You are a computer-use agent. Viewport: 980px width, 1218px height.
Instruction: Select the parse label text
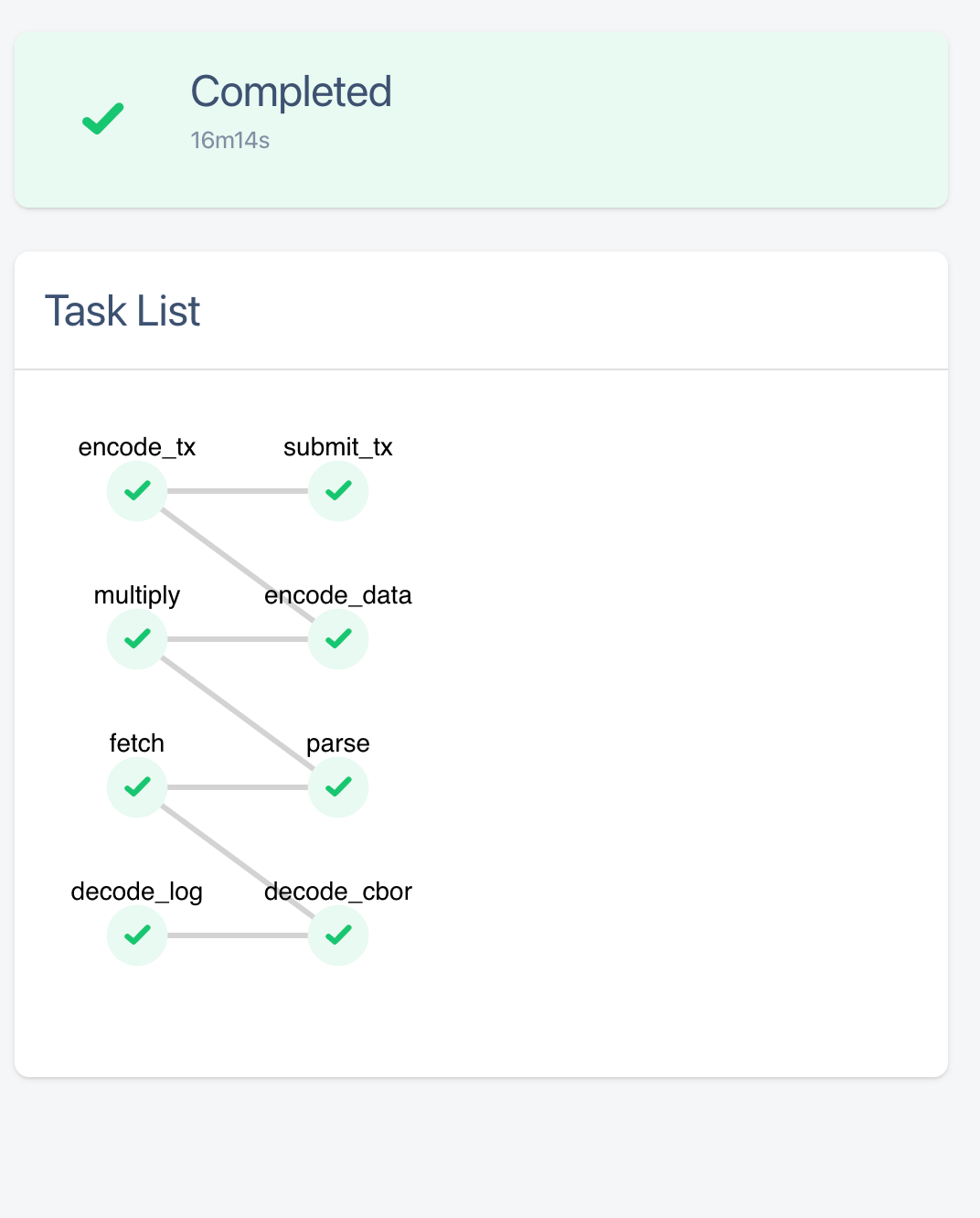point(338,743)
